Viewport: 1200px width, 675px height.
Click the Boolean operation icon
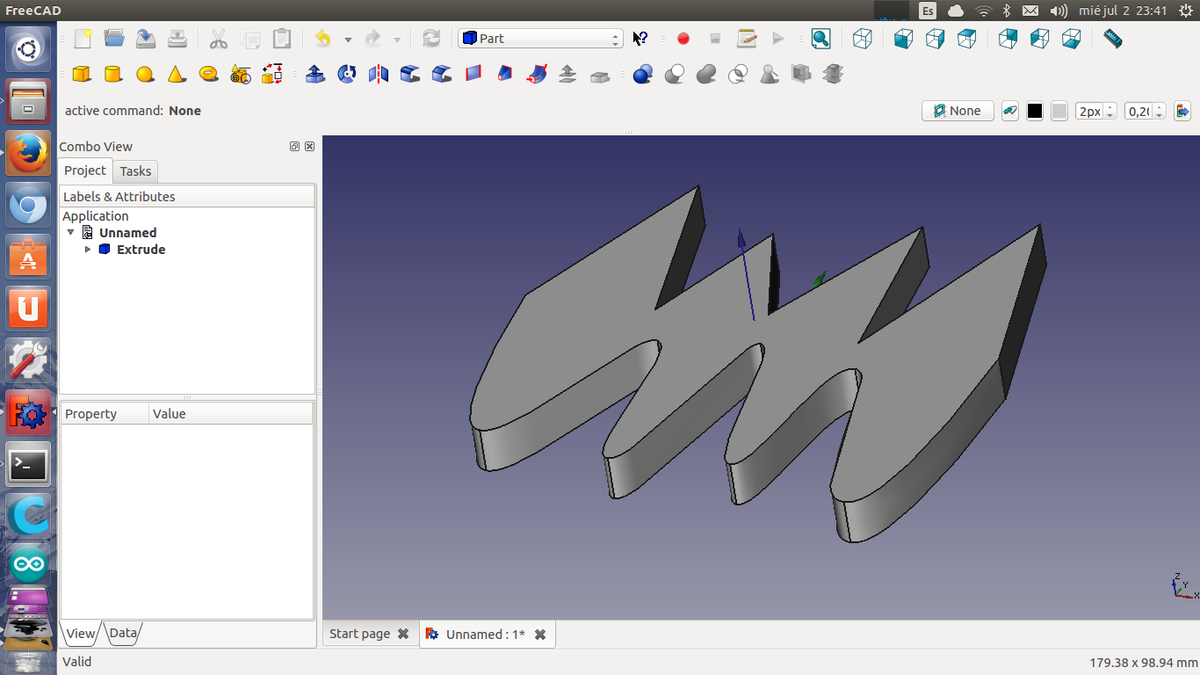click(643, 74)
